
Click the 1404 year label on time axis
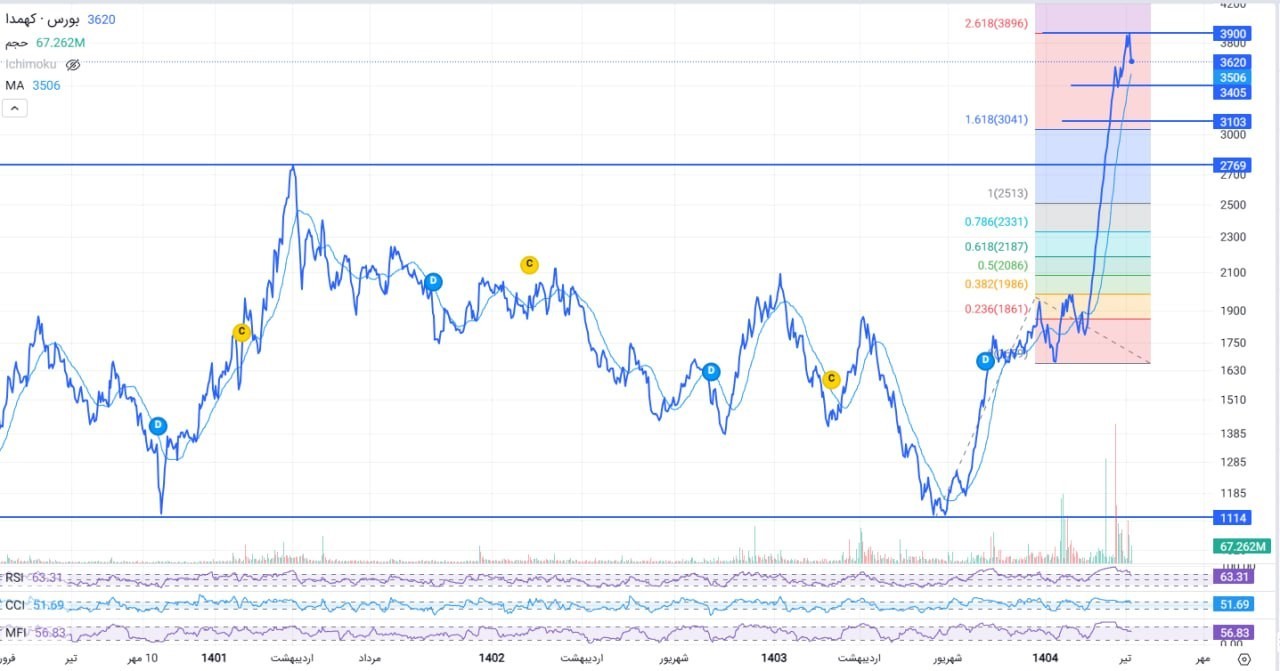[x=1046, y=658]
